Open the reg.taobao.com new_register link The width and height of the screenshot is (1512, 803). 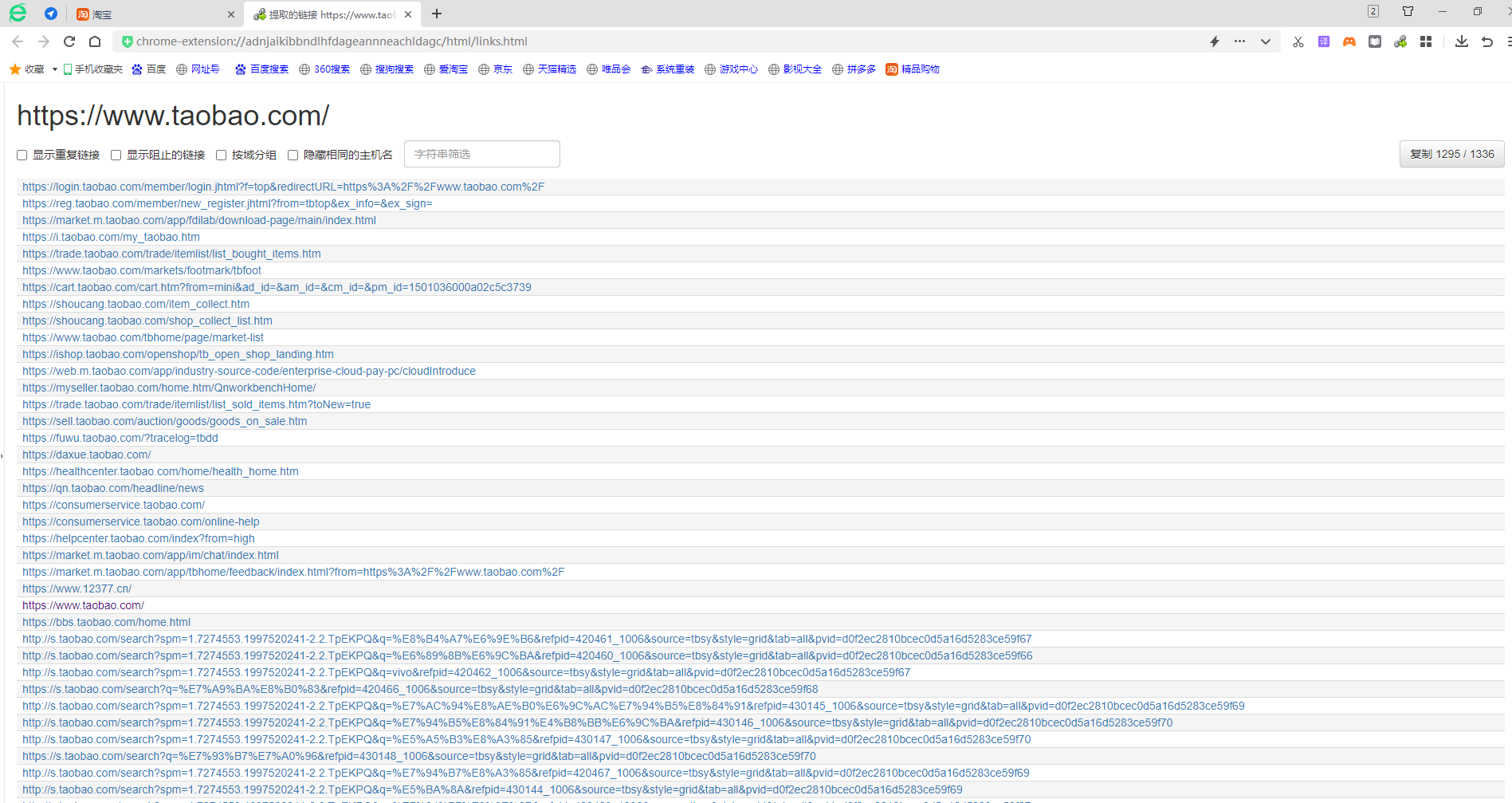click(227, 203)
